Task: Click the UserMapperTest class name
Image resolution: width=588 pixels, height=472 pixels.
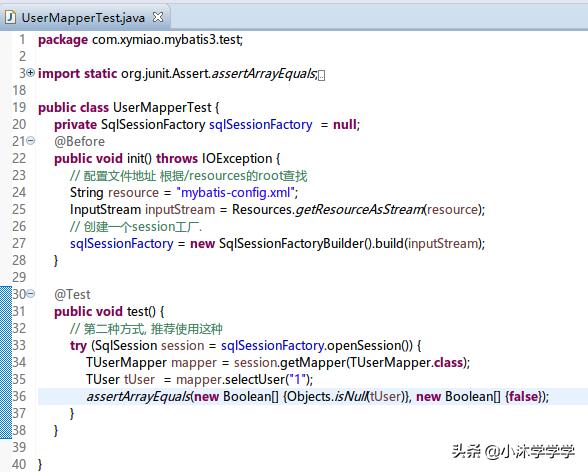Action: [162, 108]
